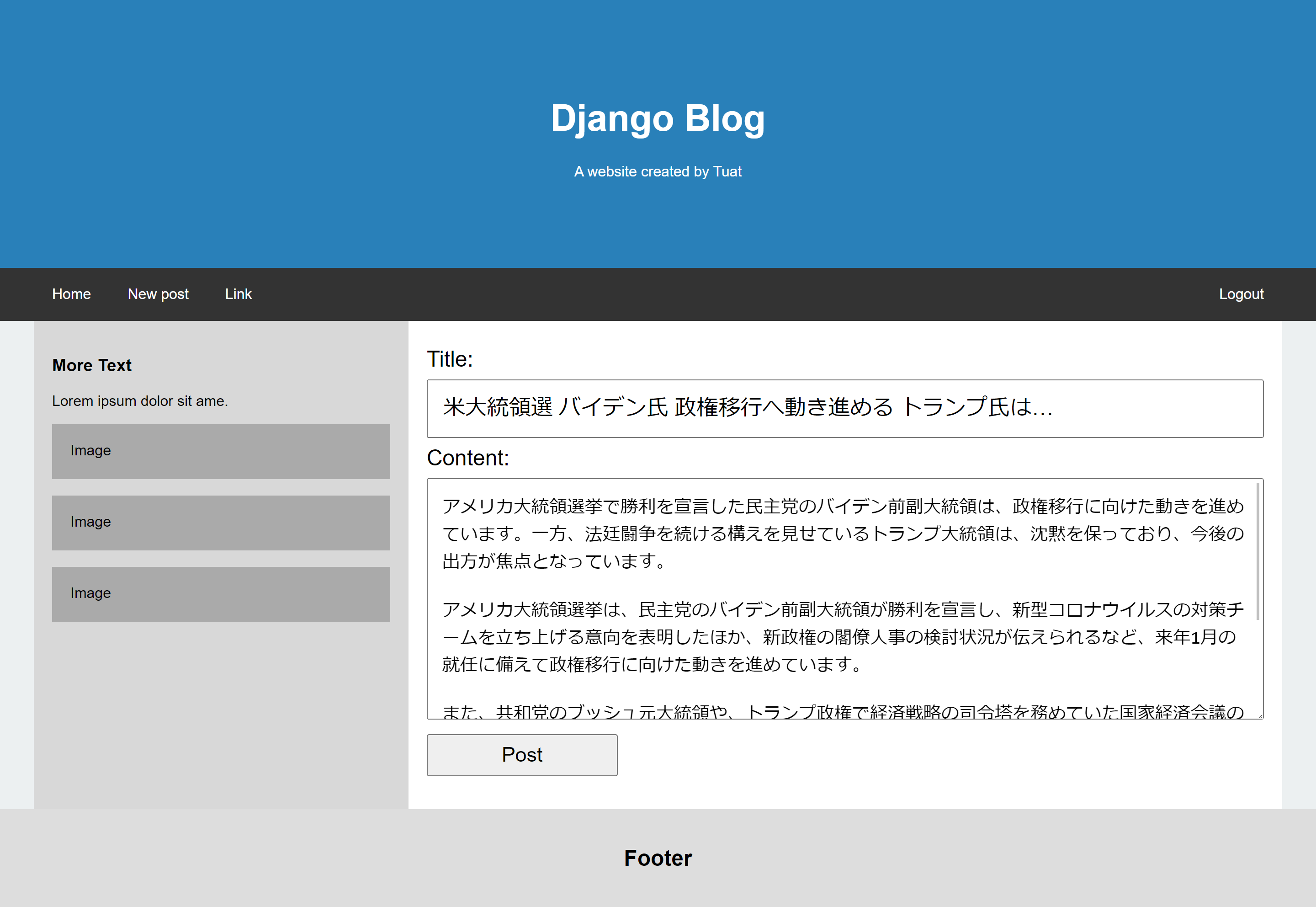1316x907 pixels.
Task: Click into the Title input field
Action: [x=844, y=409]
